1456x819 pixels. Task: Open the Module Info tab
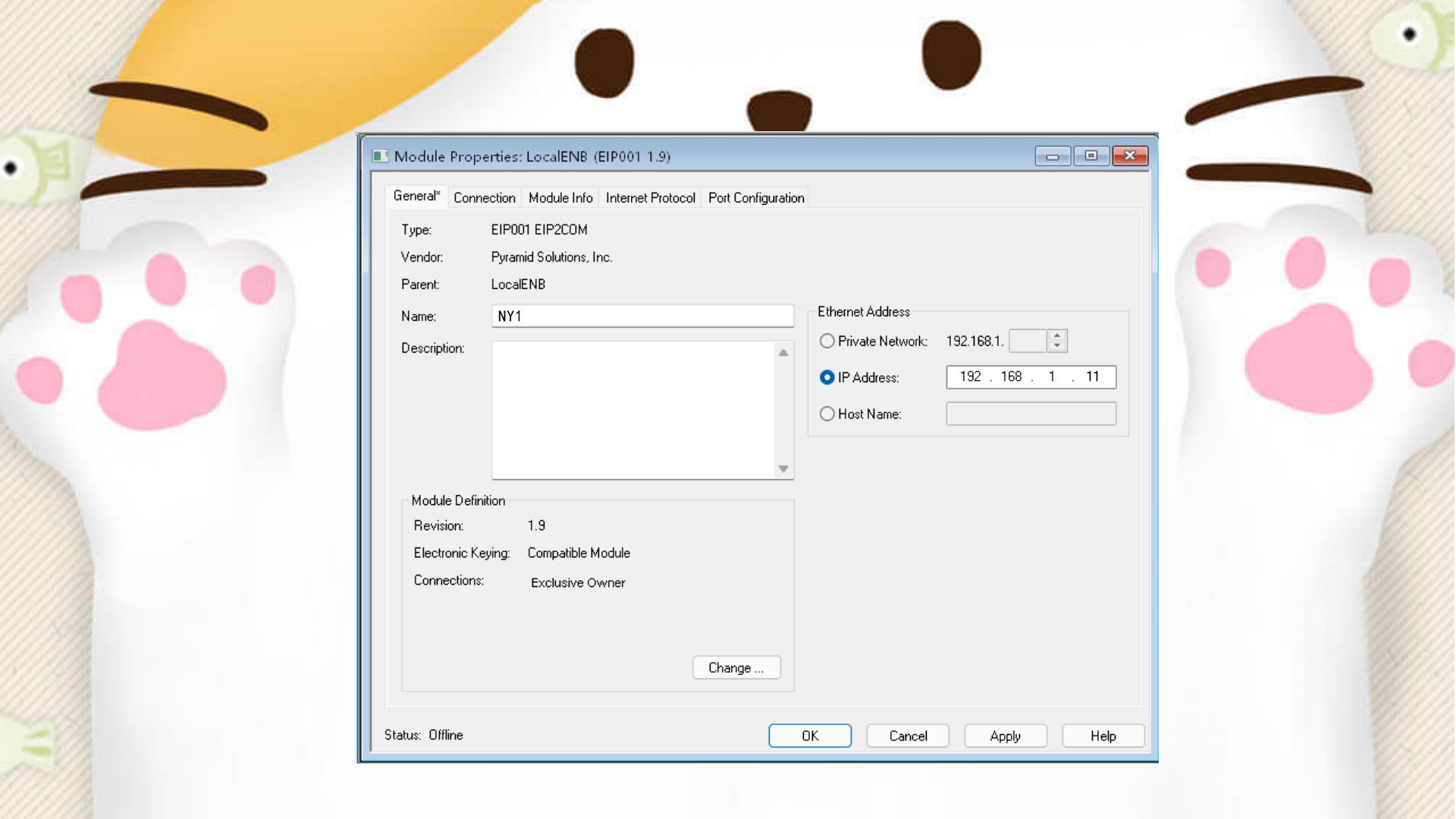click(x=560, y=198)
